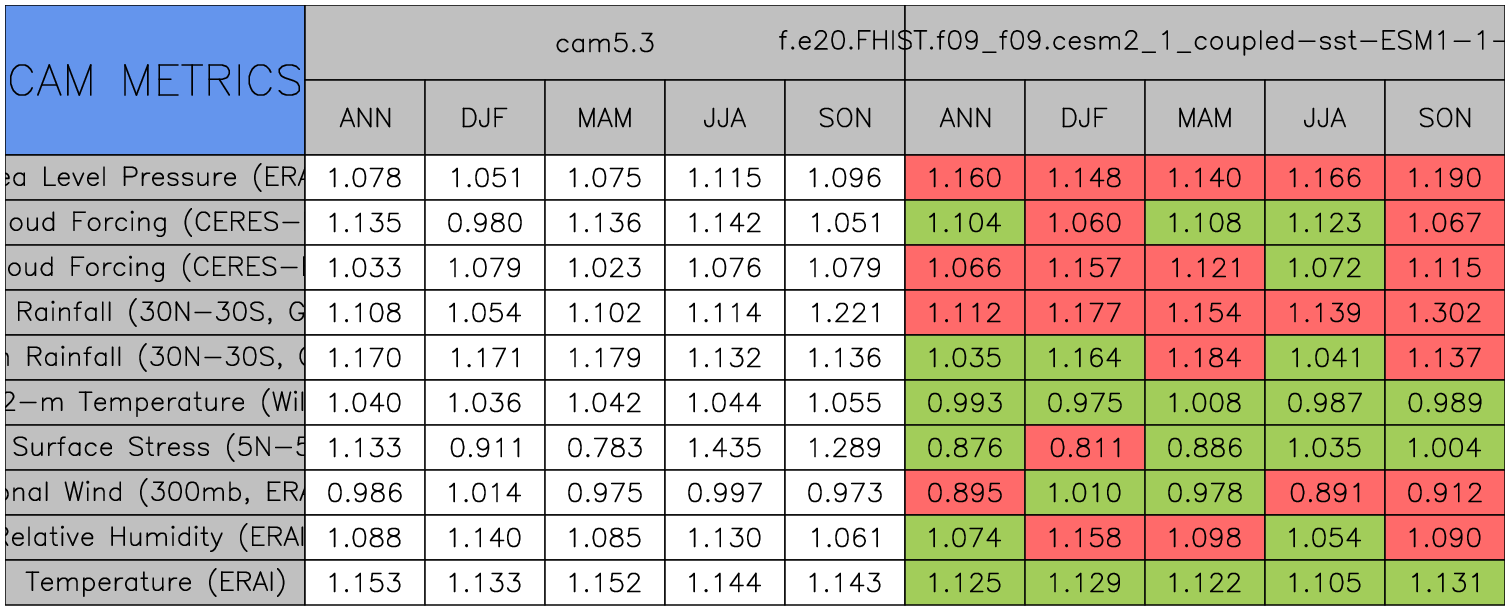Click the Sea Level Pressure row label

pyautogui.click(x=155, y=178)
